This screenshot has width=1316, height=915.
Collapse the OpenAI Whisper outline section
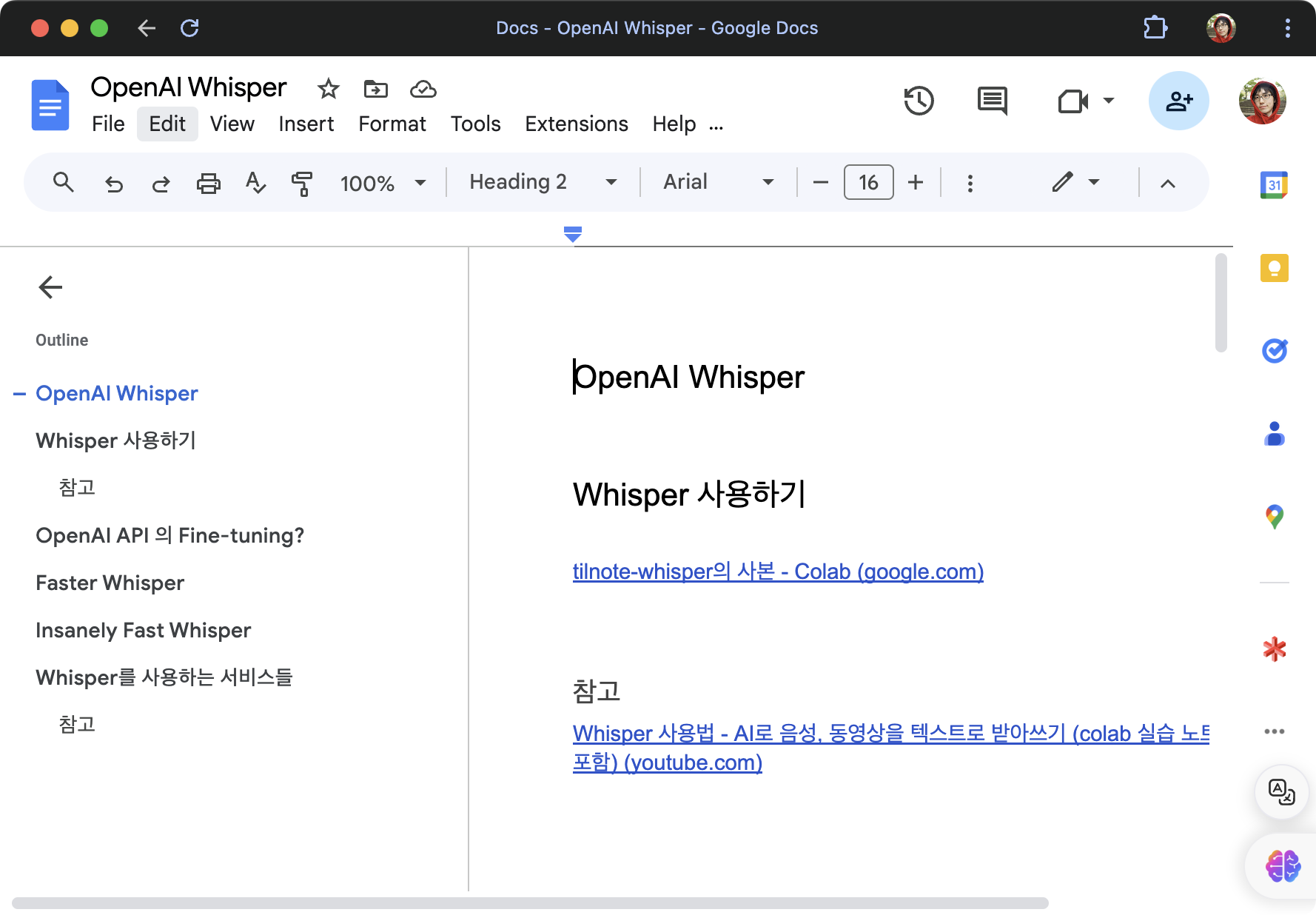19,394
